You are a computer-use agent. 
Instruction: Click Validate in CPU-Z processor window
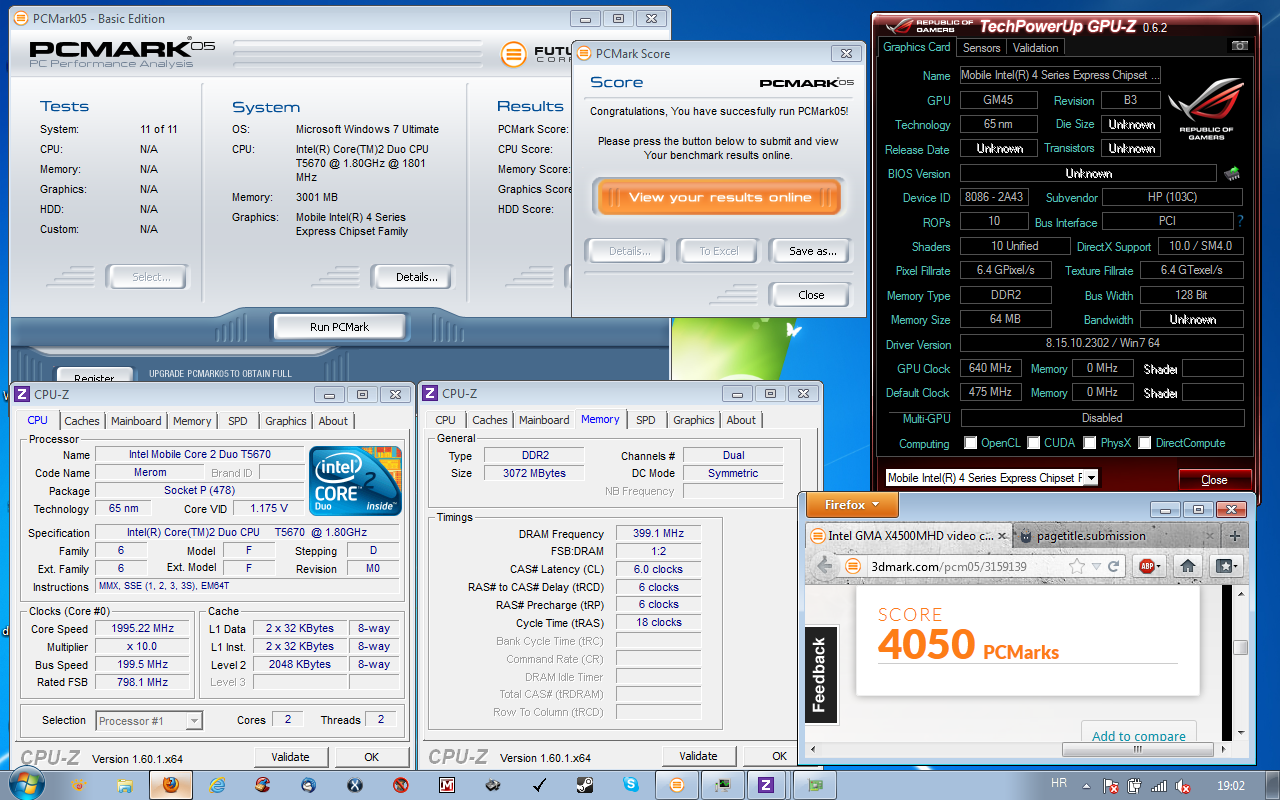click(290, 757)
